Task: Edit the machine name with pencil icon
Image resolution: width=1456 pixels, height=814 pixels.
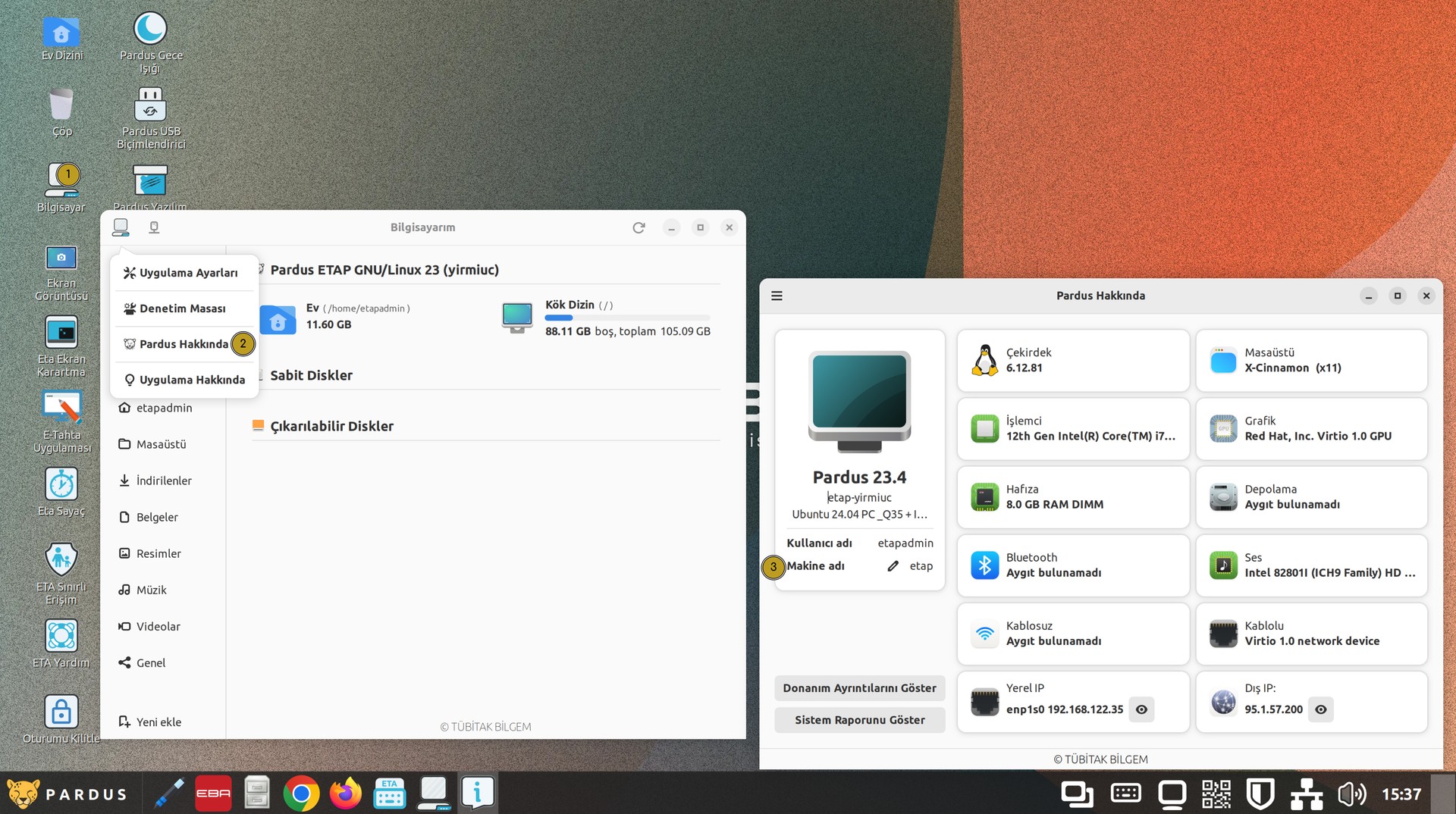Action: pyautogui.click(x=893, y=566)
